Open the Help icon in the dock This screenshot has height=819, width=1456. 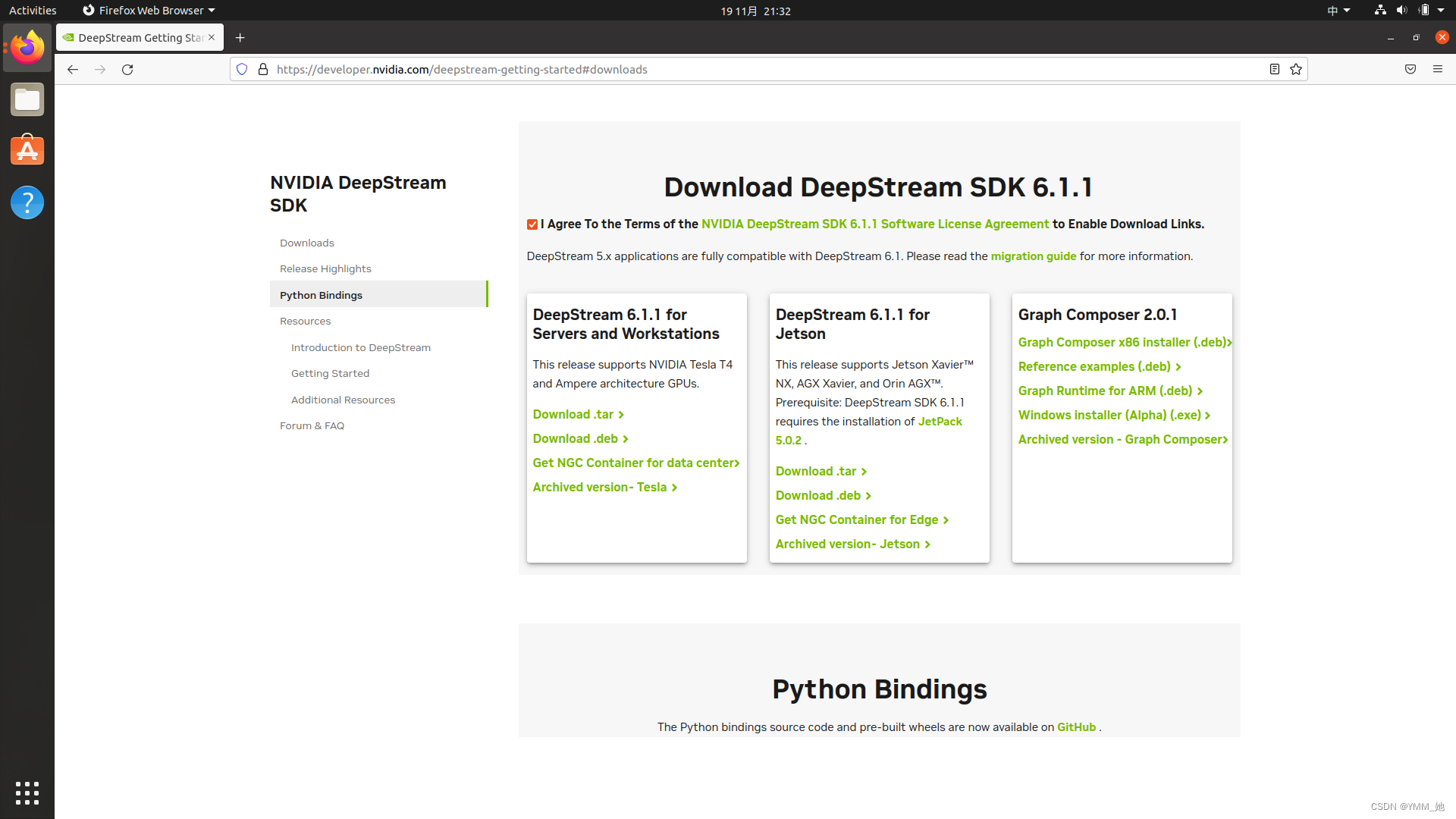click(x=27, y=202)
